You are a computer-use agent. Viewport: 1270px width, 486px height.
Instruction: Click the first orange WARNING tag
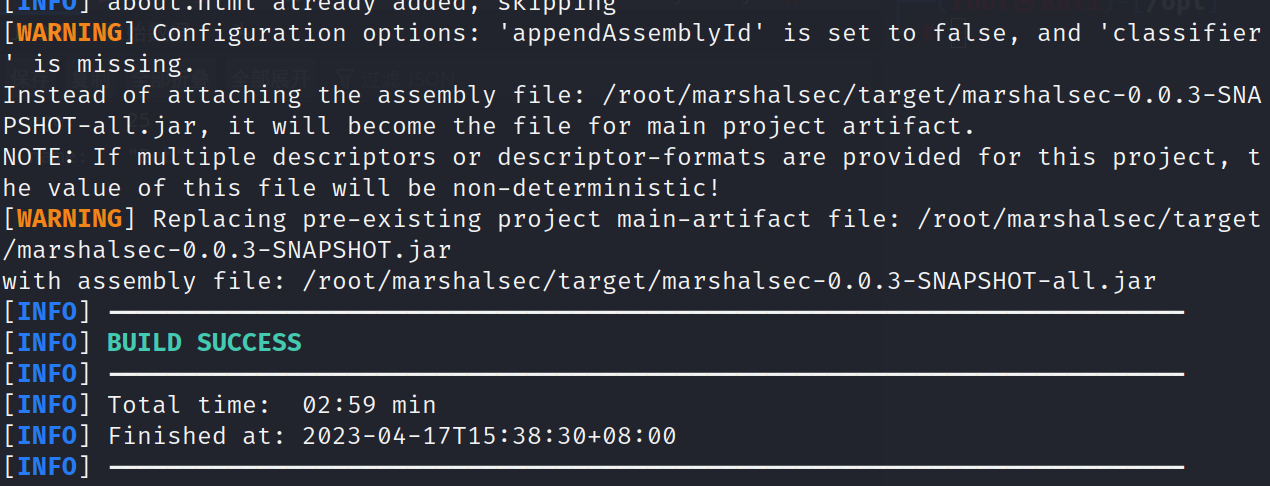[69, 33]
